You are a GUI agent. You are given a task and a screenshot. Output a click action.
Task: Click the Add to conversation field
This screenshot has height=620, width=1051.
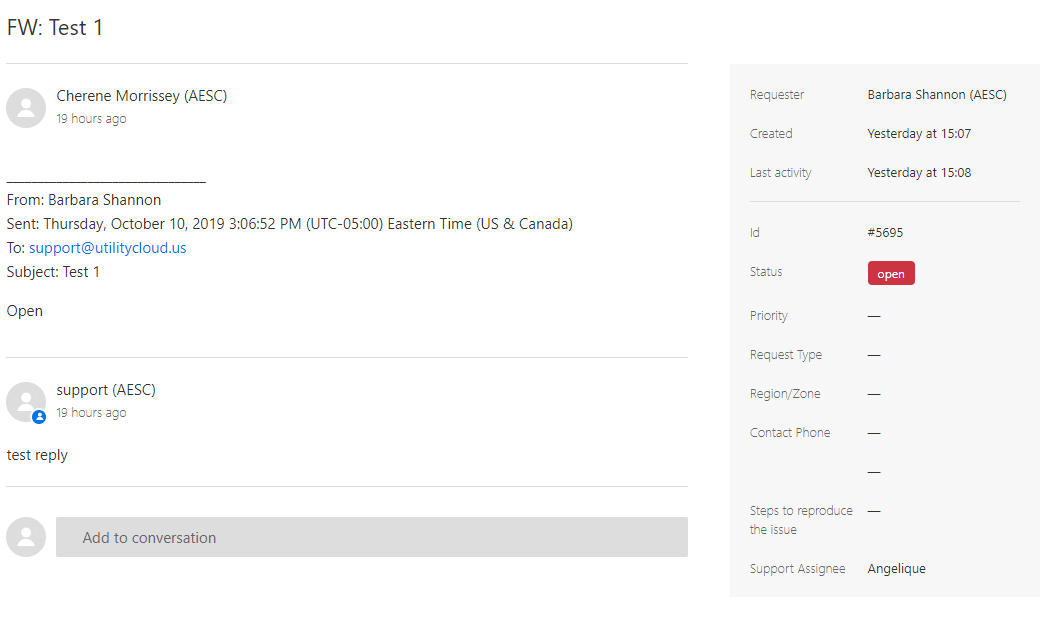point(371,537)
